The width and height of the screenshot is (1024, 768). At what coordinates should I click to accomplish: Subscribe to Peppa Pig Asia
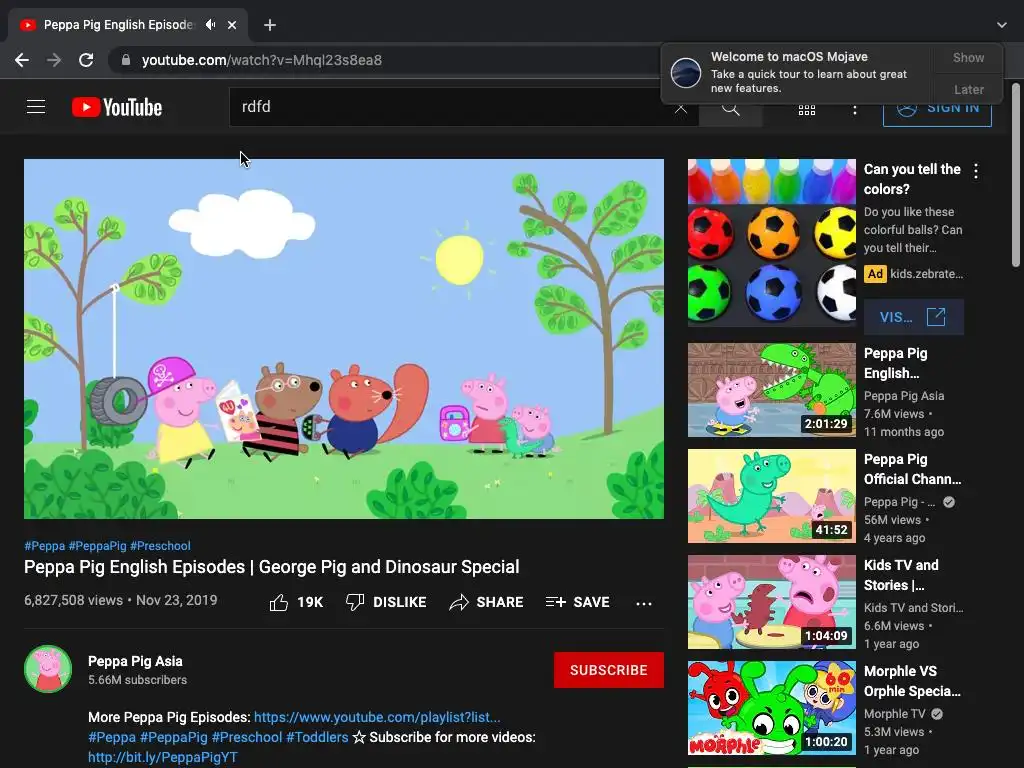pyautogui.click(x=609, y=670)
